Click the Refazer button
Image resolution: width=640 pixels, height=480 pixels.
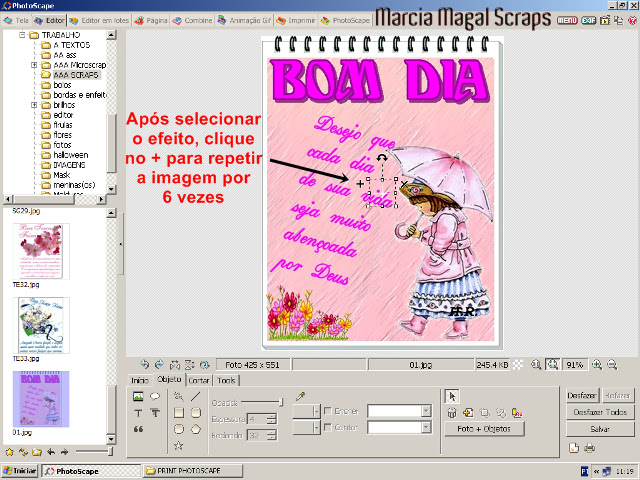618,396
